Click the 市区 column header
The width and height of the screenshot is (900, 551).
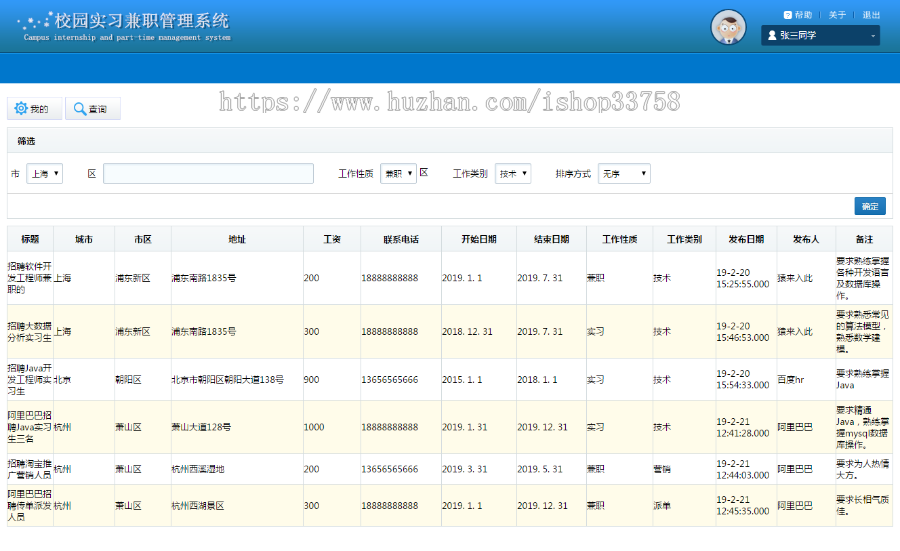coord(143,239)
